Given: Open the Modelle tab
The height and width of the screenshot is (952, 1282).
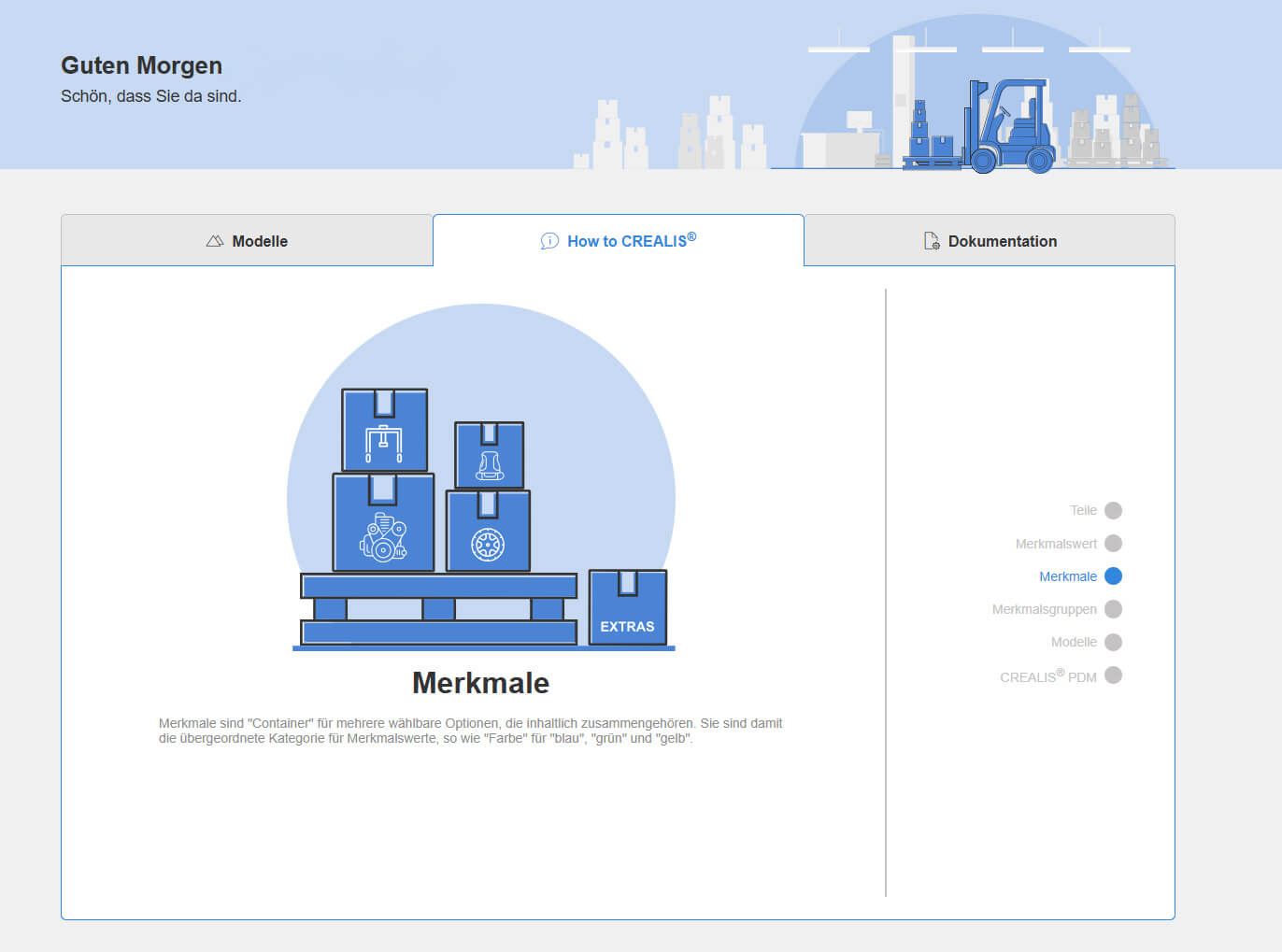Looking at the screenshot, I should coord(247,241).
